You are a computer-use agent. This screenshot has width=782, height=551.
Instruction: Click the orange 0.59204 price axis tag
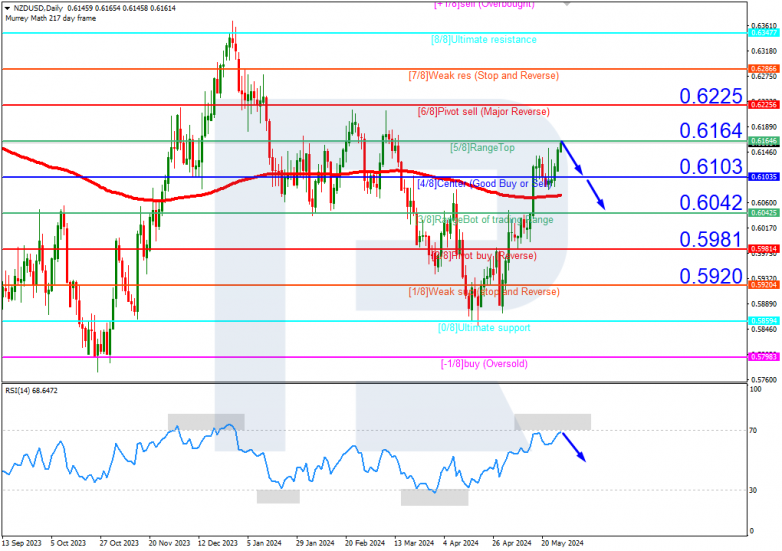point(763,285)
